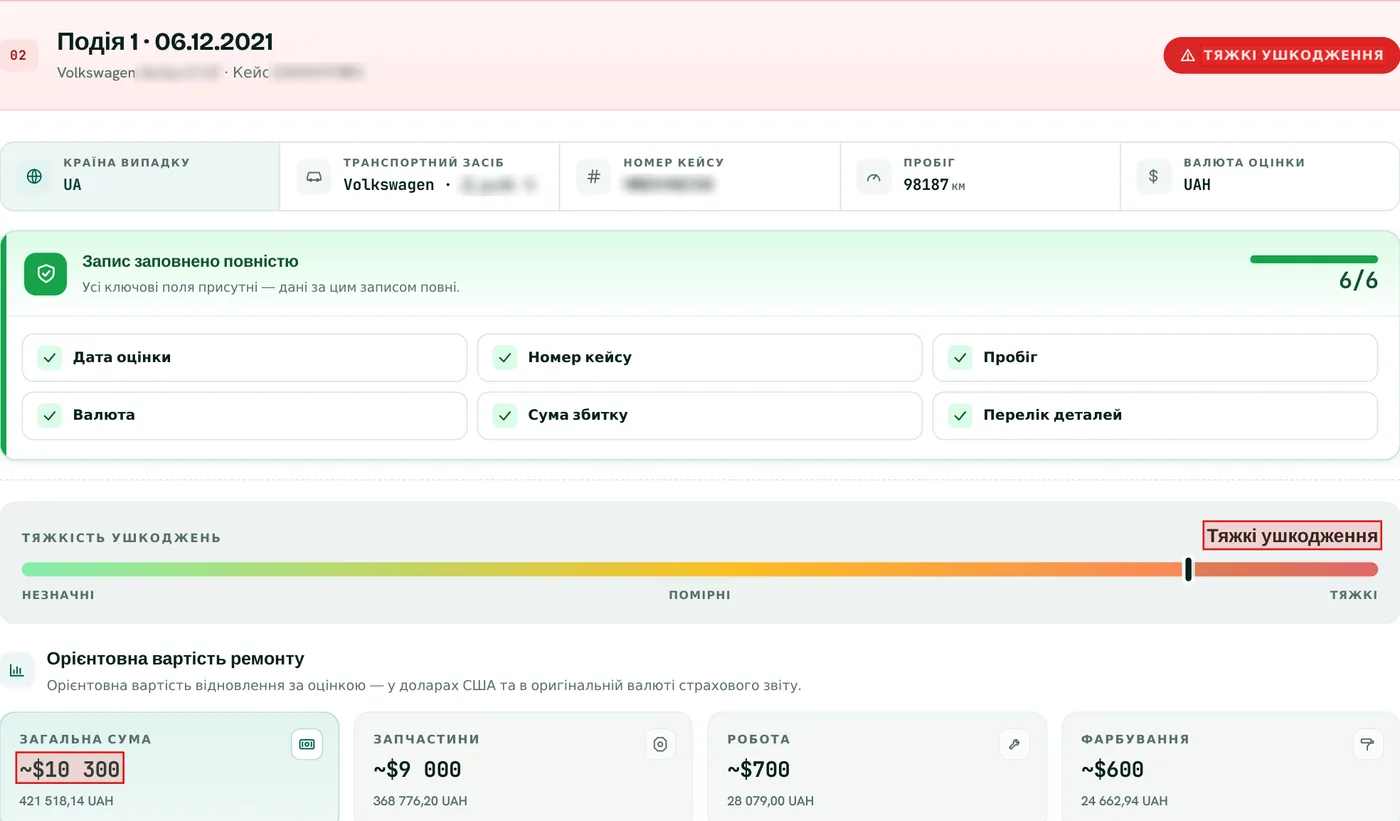Click the 421 518,14 UAH total amount
1400x821 pixels.
(66, 801)
